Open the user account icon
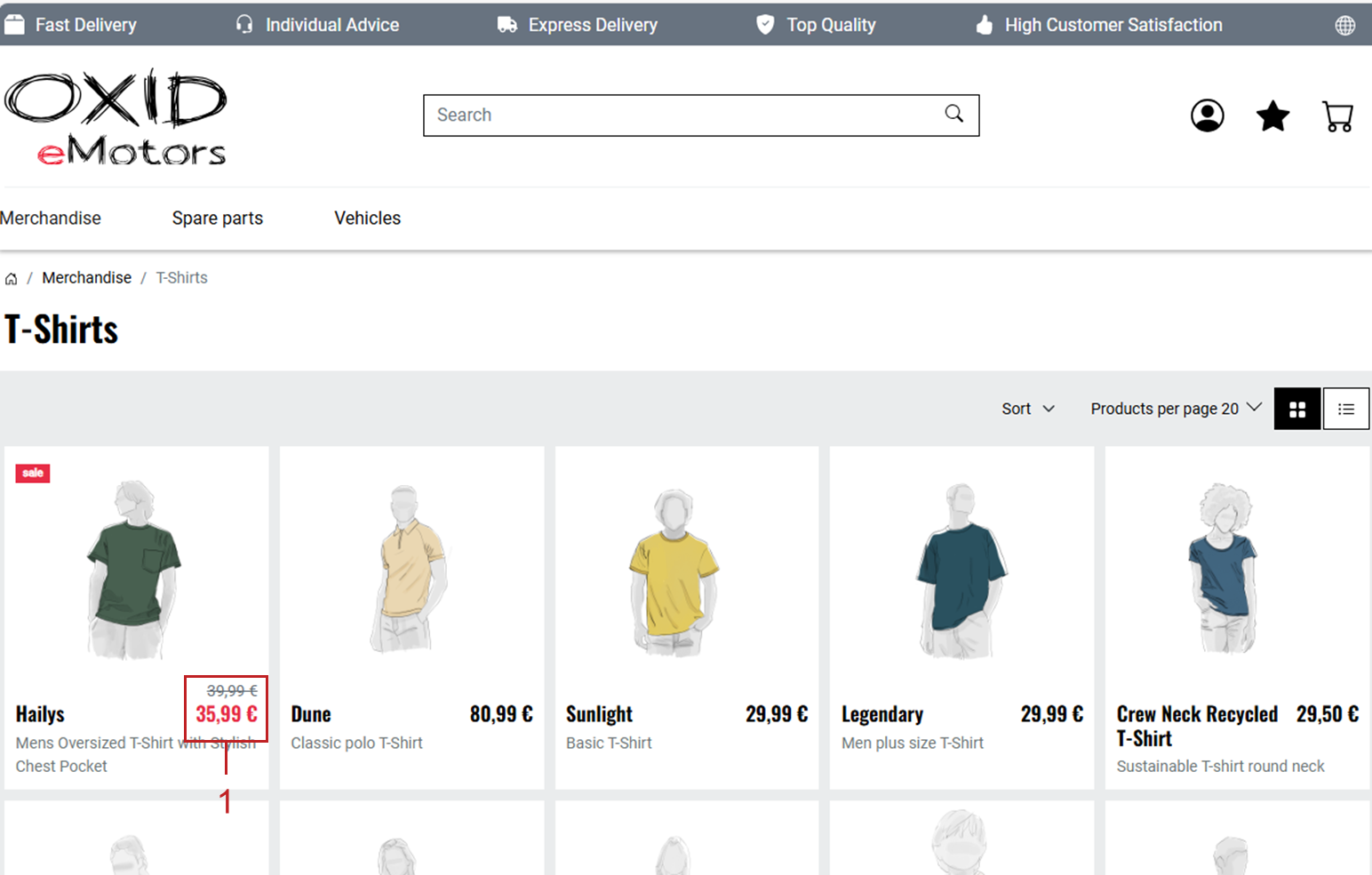Image resolution: width=1372 pixels, height=875 pixels. (x=1207, y=115)
